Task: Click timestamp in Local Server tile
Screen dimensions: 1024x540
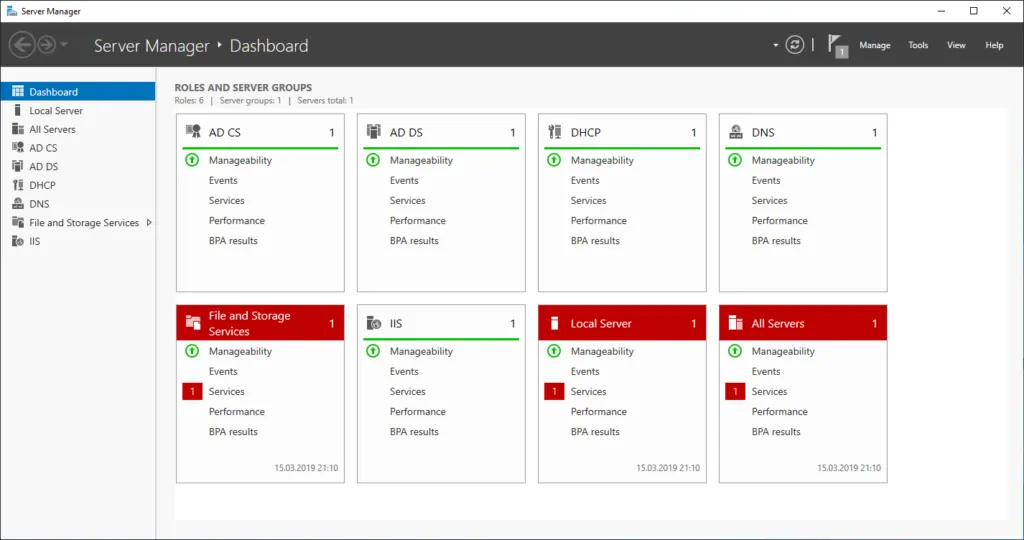Action: click(668, 468)
